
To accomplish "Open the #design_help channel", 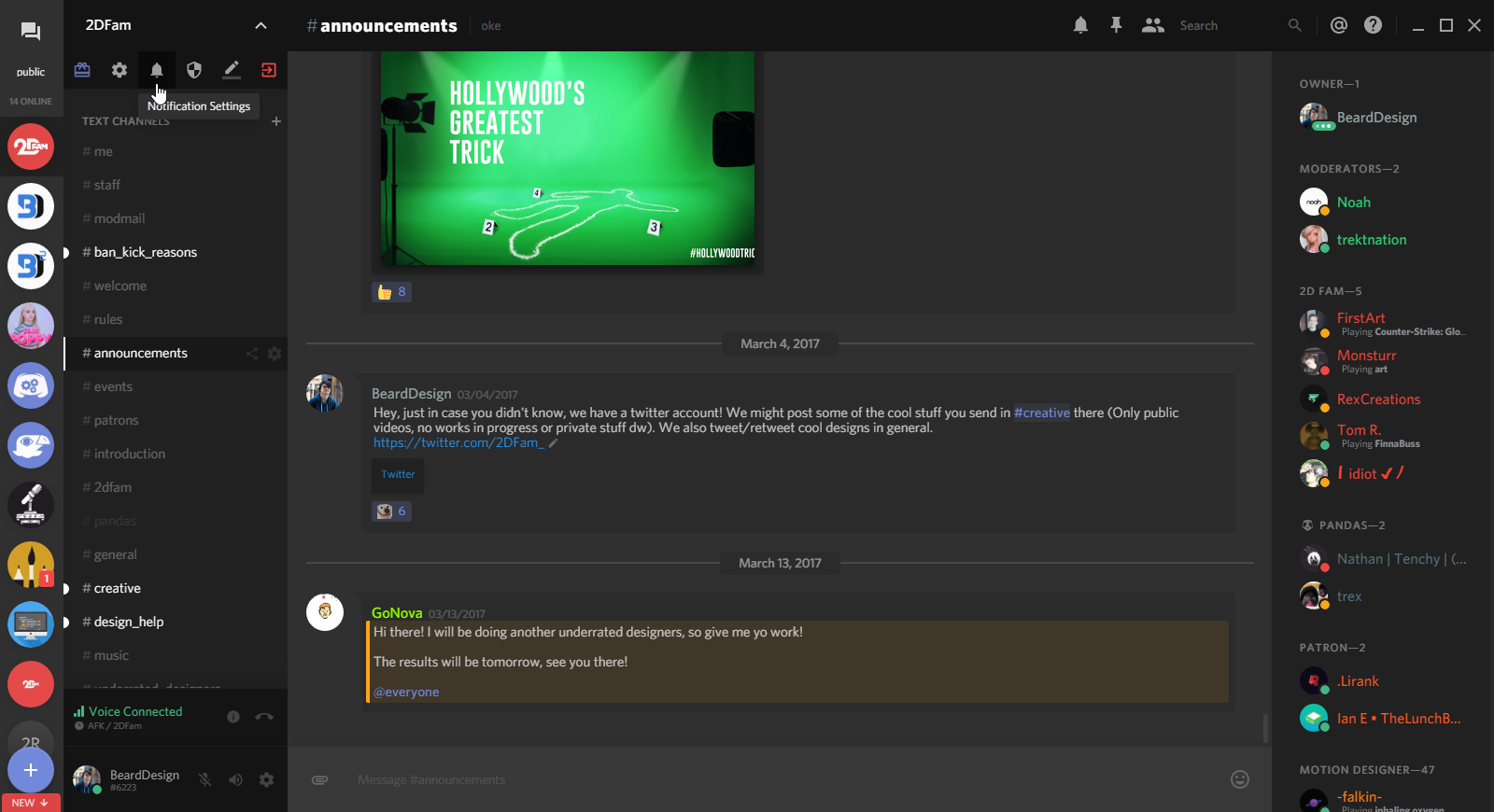I will tap(175, 622).
